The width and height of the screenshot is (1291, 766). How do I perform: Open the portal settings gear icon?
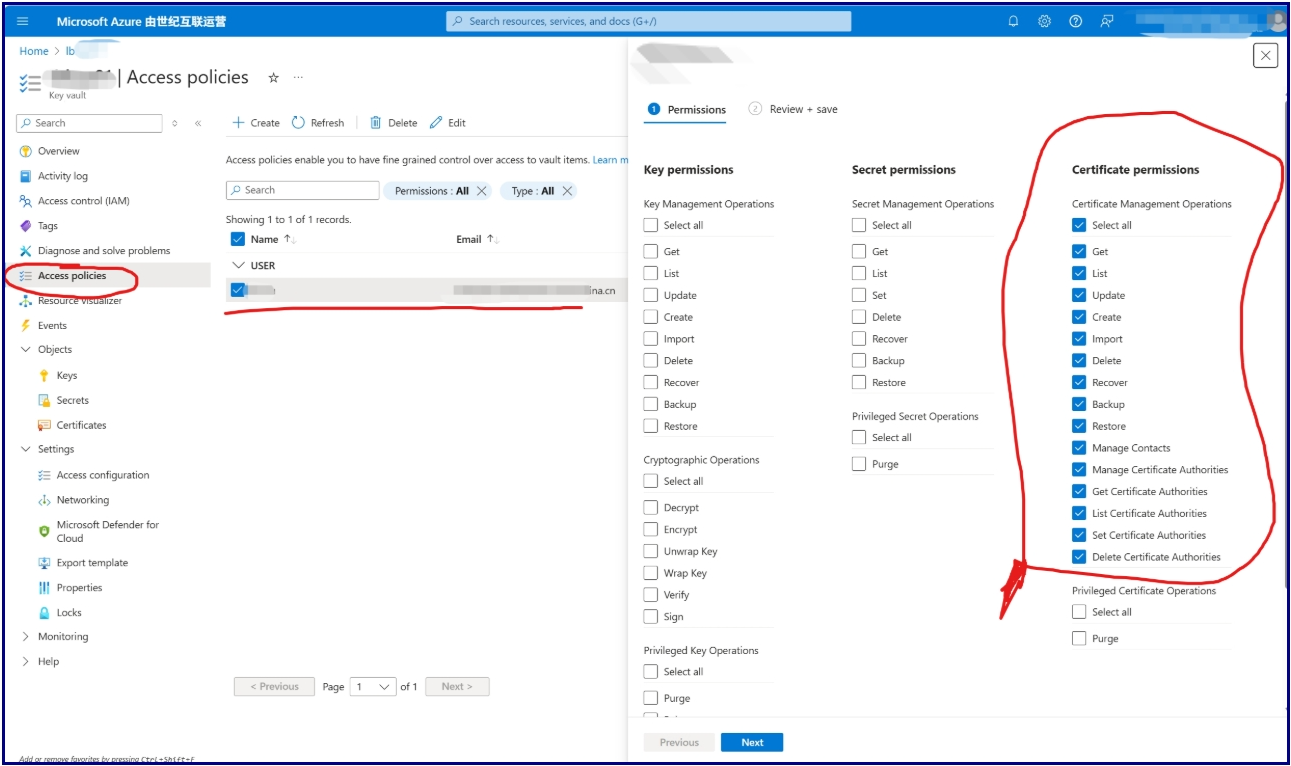pyautogui.click(x=1044, y=21)
